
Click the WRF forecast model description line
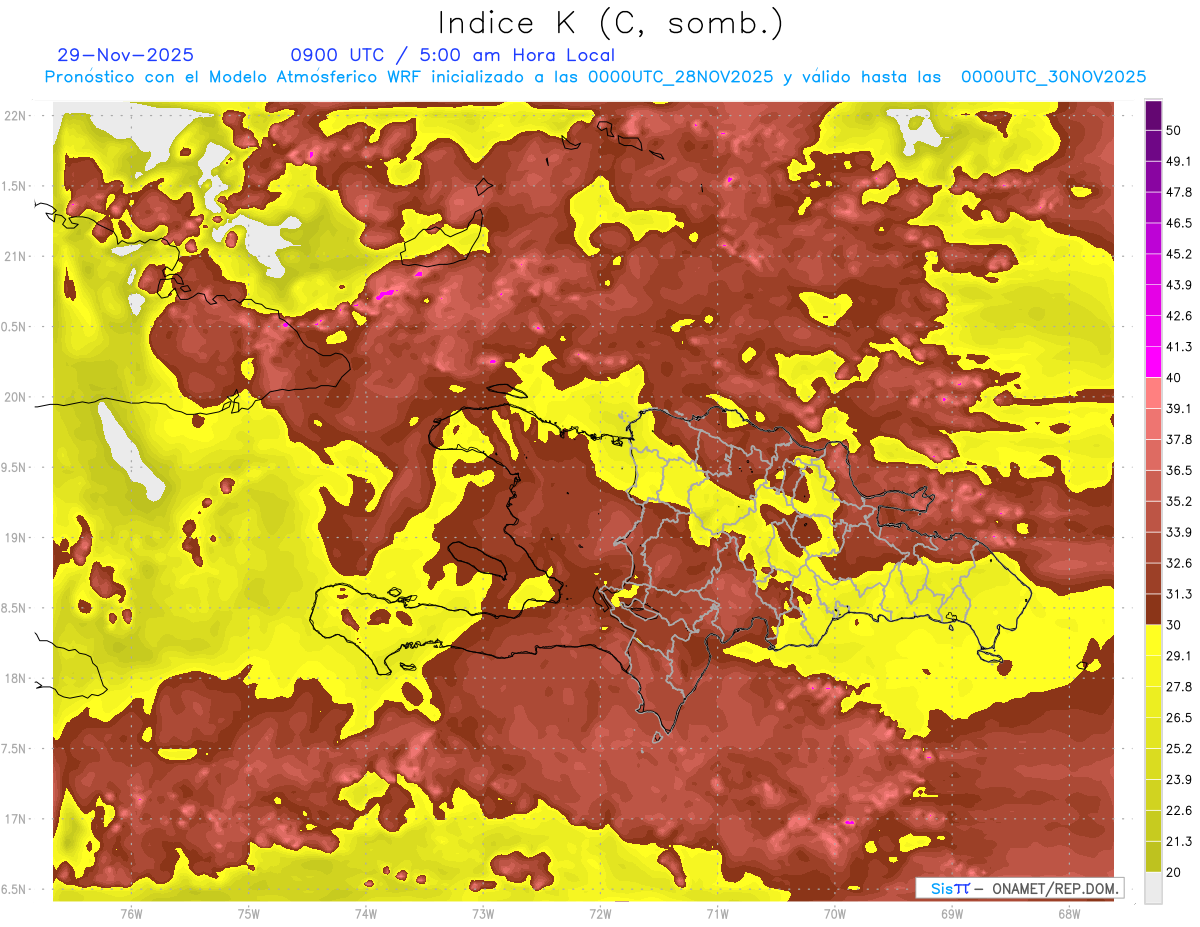(x=595, y=77)
